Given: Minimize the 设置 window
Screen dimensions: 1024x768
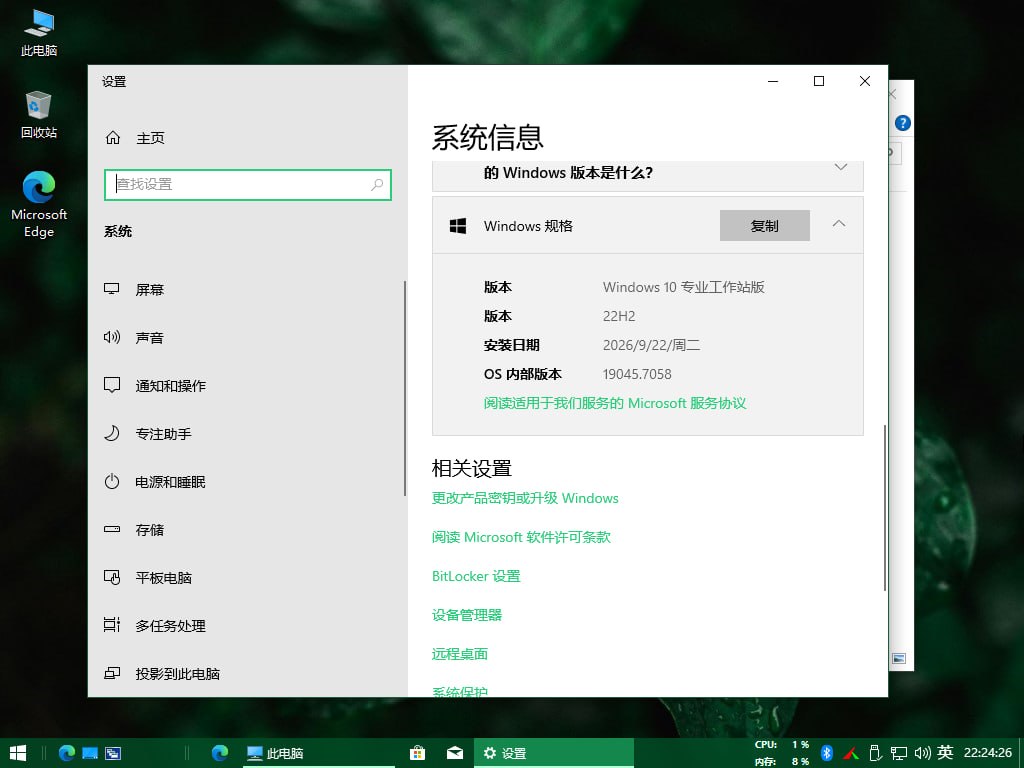Looking at the screenshot, I should click(x=773, y=81).
